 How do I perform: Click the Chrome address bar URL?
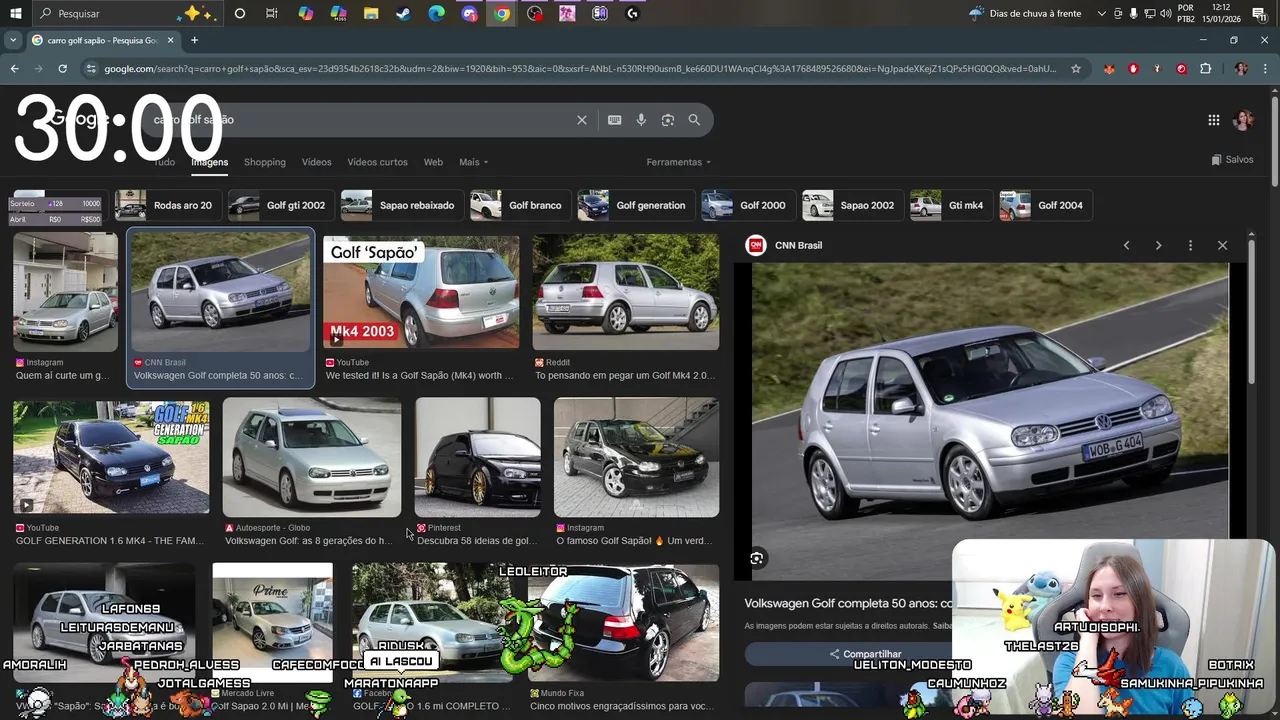(x=580, y=69)
